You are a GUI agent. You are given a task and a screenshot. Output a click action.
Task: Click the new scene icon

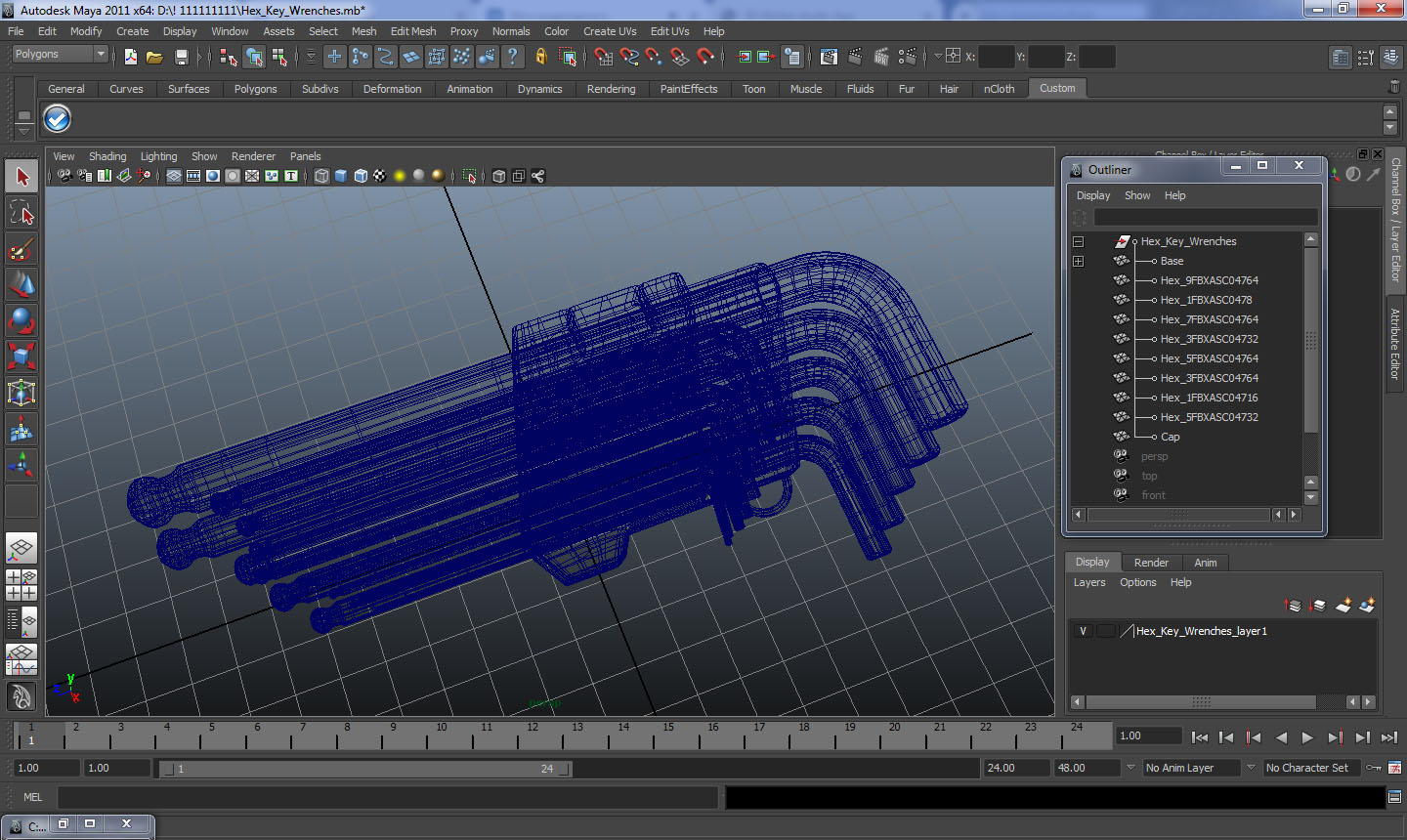(130, 57)
